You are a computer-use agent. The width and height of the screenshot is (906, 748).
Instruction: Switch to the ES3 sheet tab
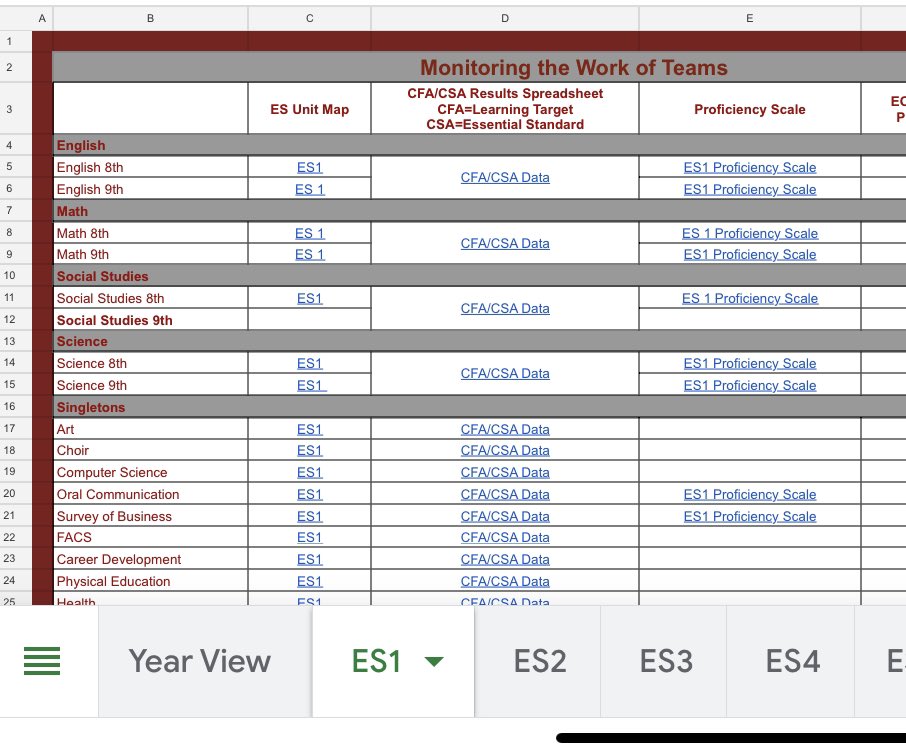(666, 661)
